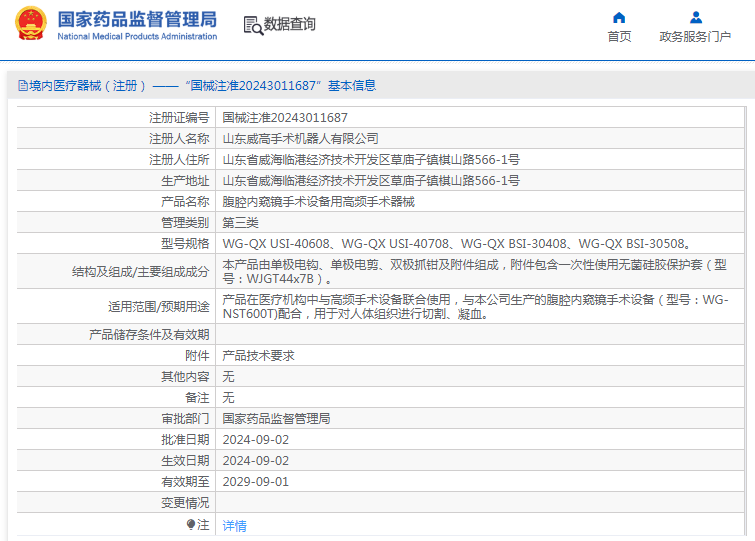Click the 首页 home icon
Screen dimensions: 755x541
click(x=619, y=18)
